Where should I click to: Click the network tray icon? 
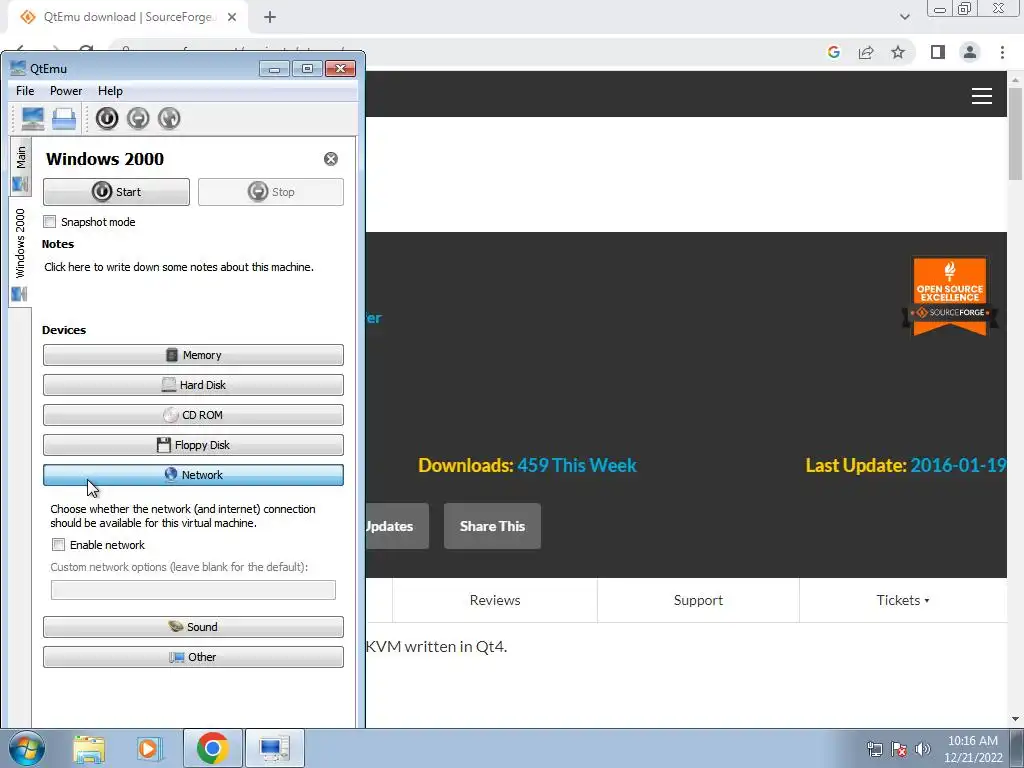tap(874, 750)
